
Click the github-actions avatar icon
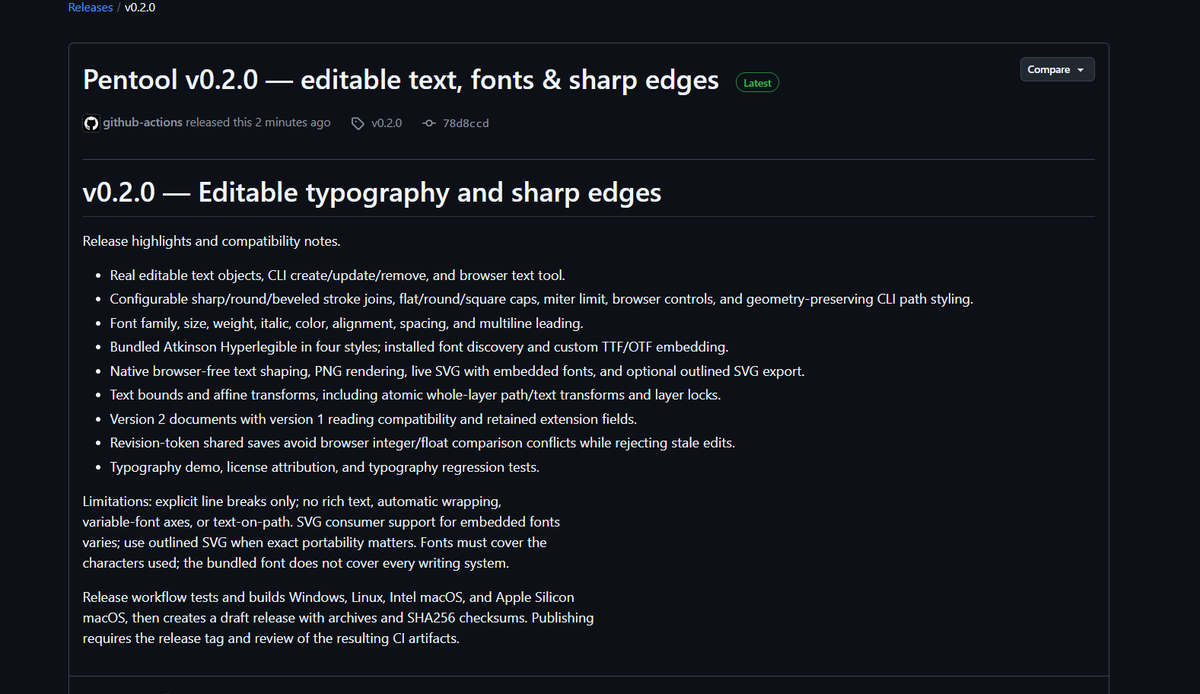pos(91,123)
